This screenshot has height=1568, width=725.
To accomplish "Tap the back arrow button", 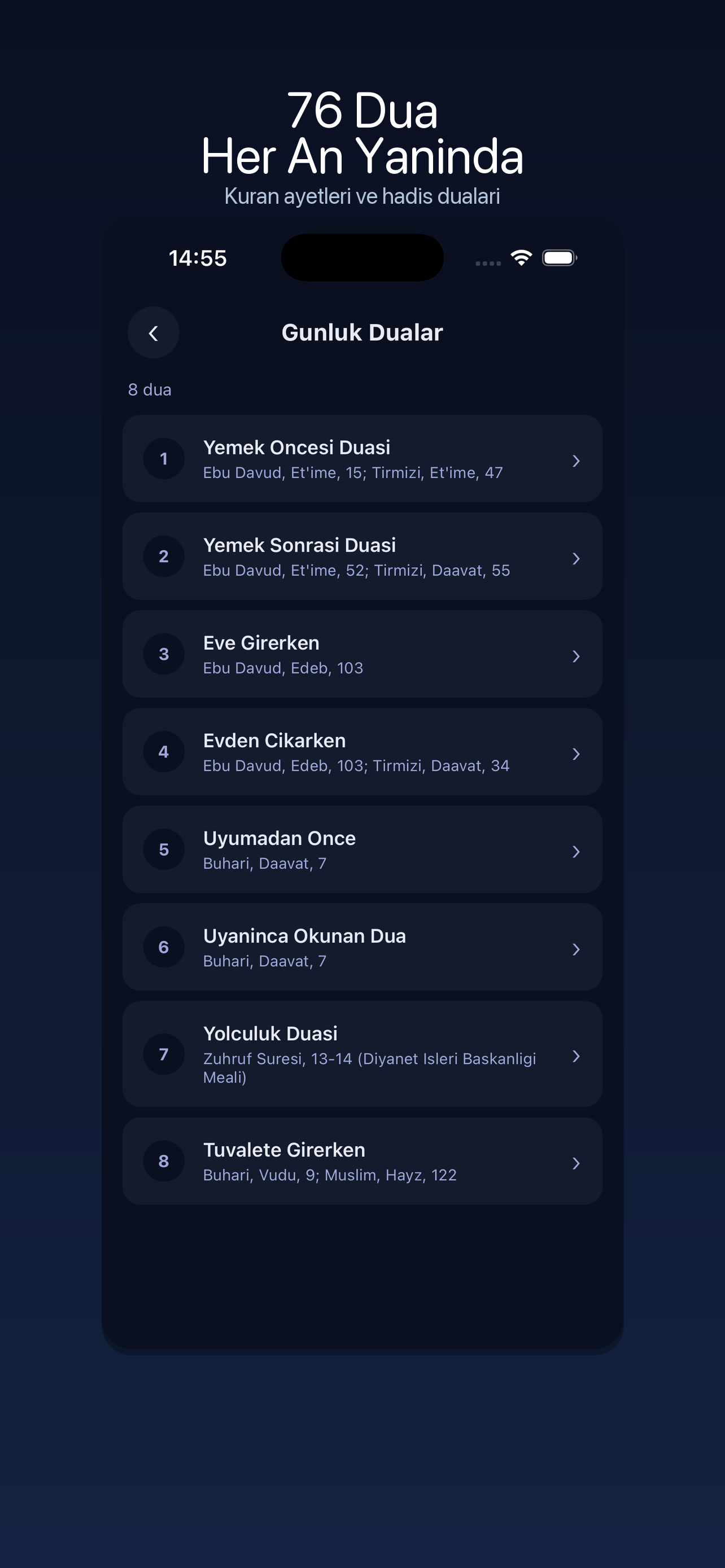I will [154, 332].
